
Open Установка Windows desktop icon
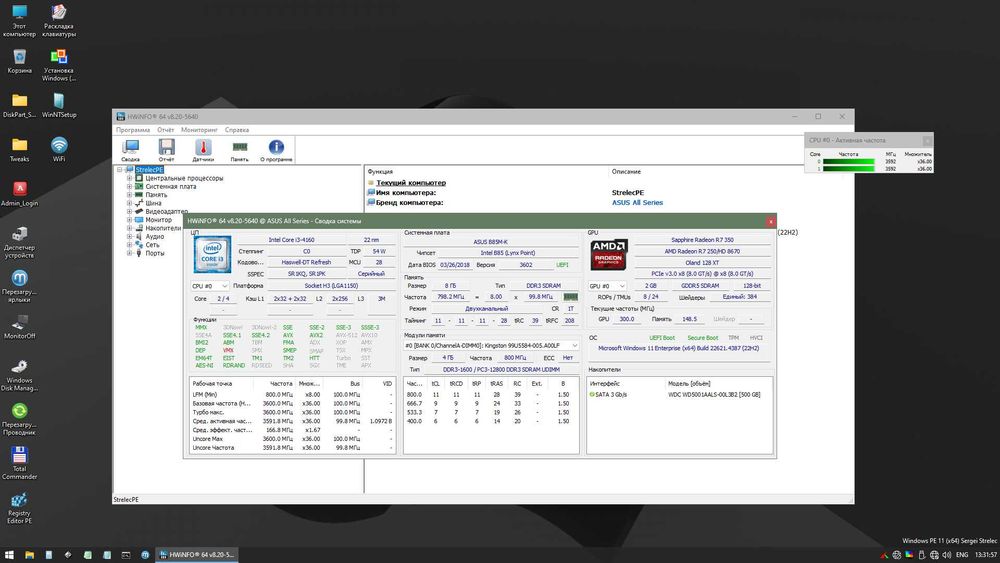[x=59, y=64]
